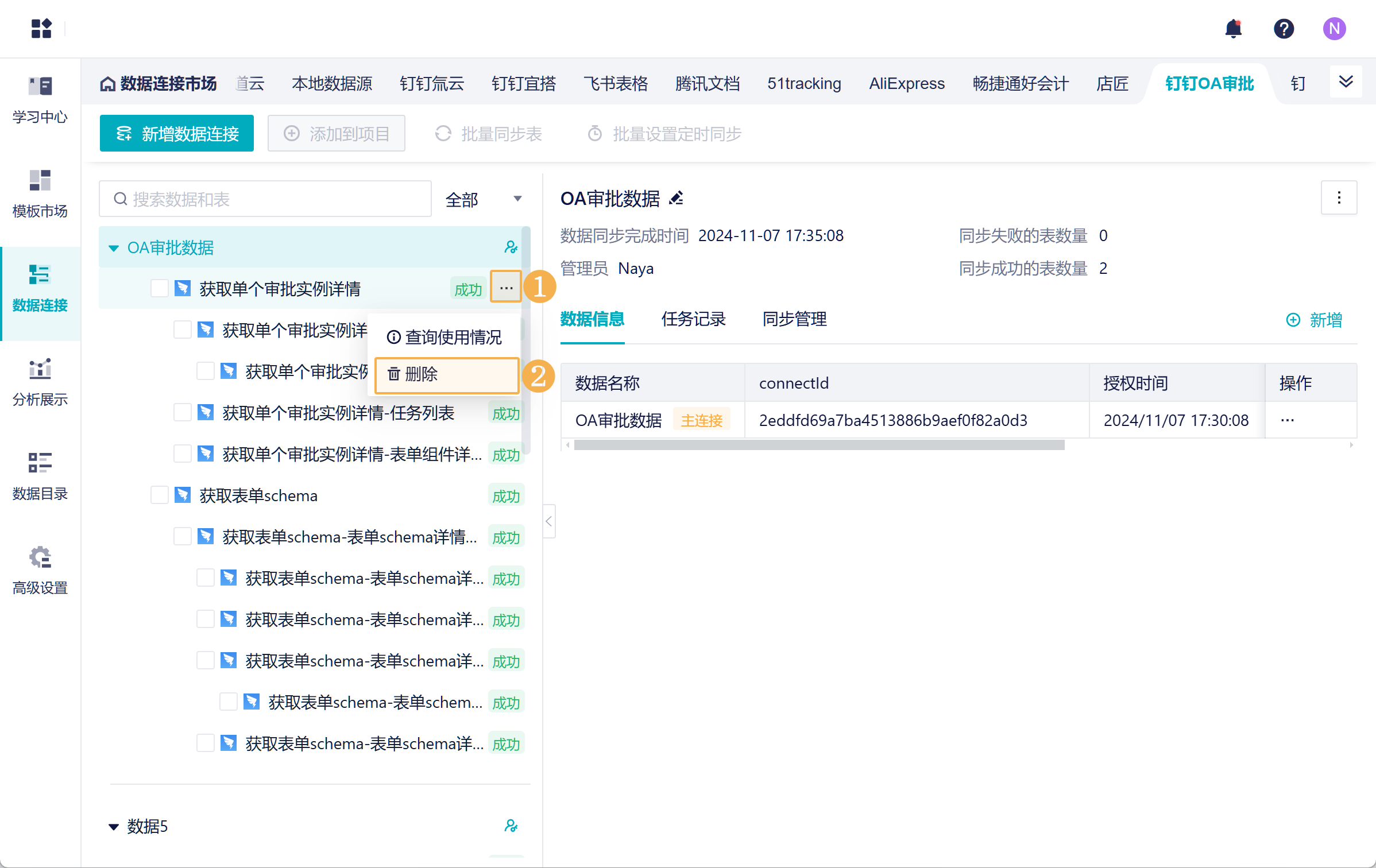Viewport: 1376px width, 868px height.
Task: Open the notification bell icon
Action: [x=1233, y=29]
